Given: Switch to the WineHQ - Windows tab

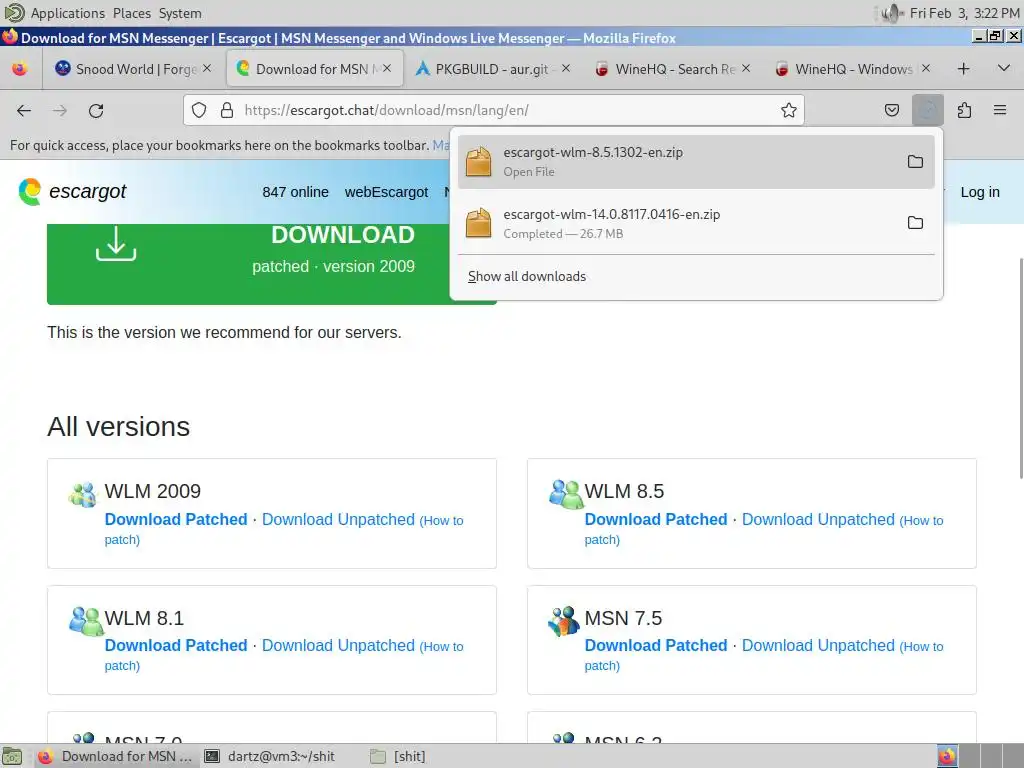Looking at the screenshot, I should pos(853,69).
